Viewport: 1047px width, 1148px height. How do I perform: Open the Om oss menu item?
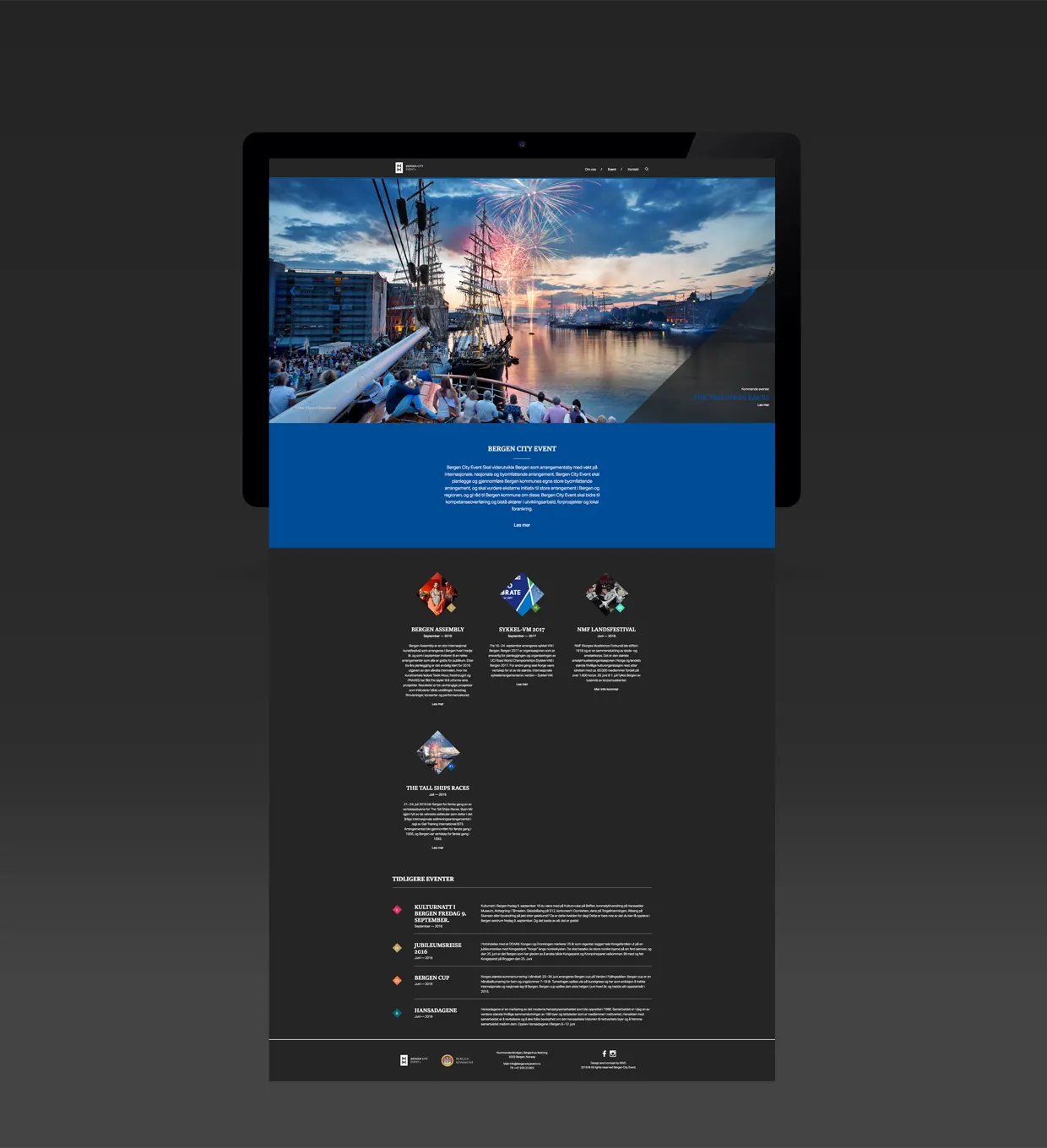590,169
